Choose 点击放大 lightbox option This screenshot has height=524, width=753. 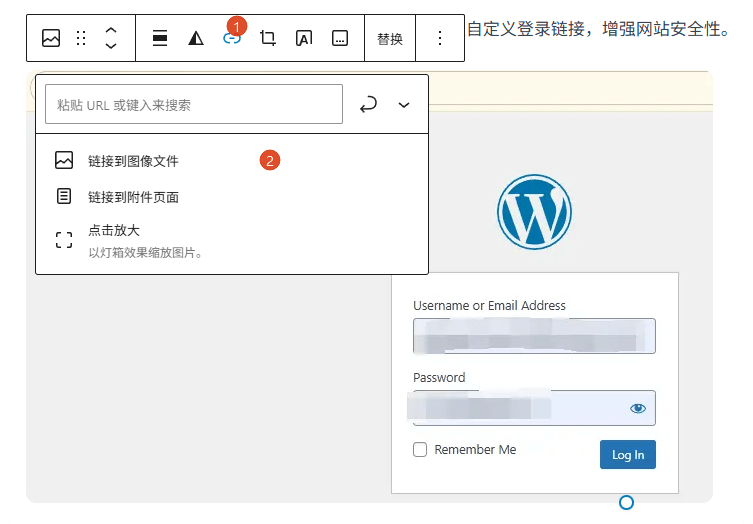click(x=113, y=231)
